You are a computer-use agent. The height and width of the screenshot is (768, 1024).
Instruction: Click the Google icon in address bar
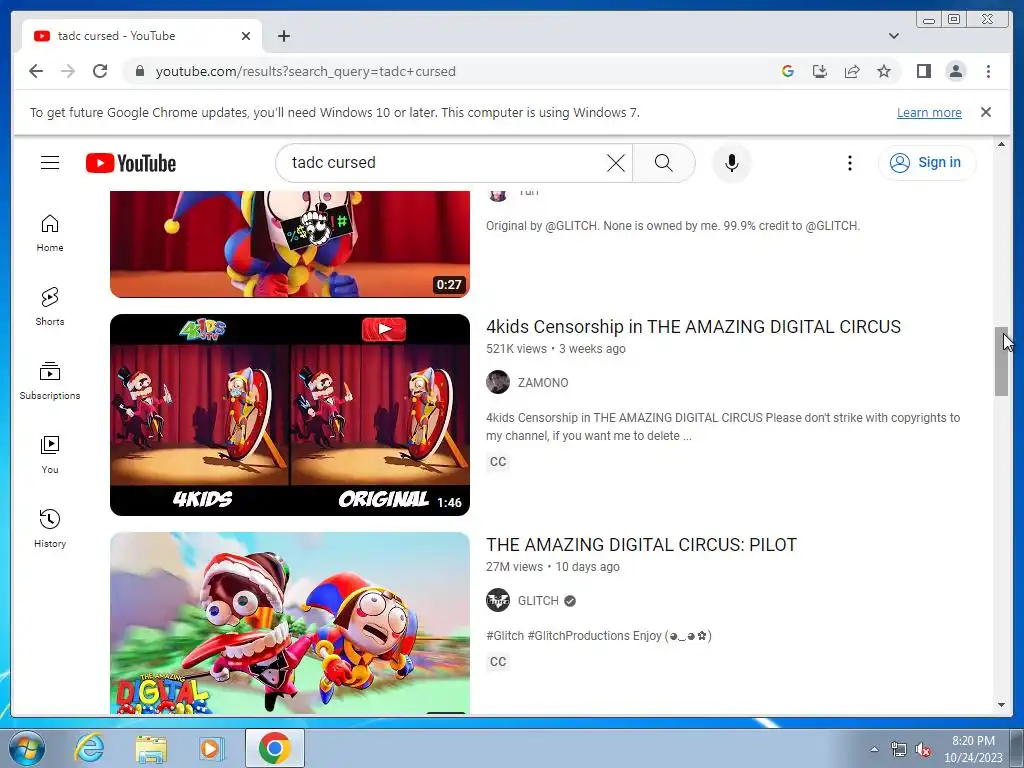[x=788, y=71]
